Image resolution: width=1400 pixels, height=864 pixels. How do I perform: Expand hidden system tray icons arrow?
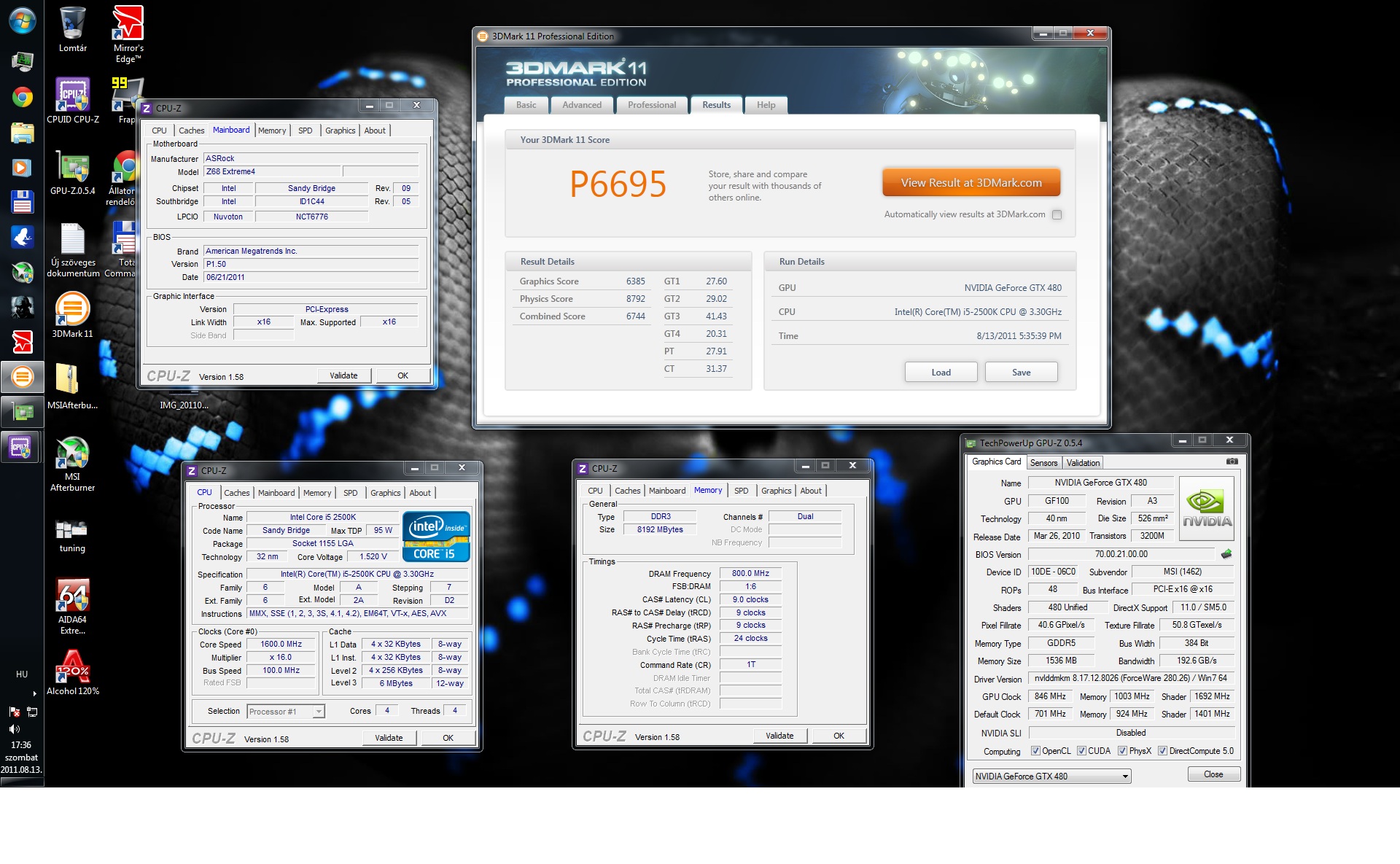[x=34, y=693]
